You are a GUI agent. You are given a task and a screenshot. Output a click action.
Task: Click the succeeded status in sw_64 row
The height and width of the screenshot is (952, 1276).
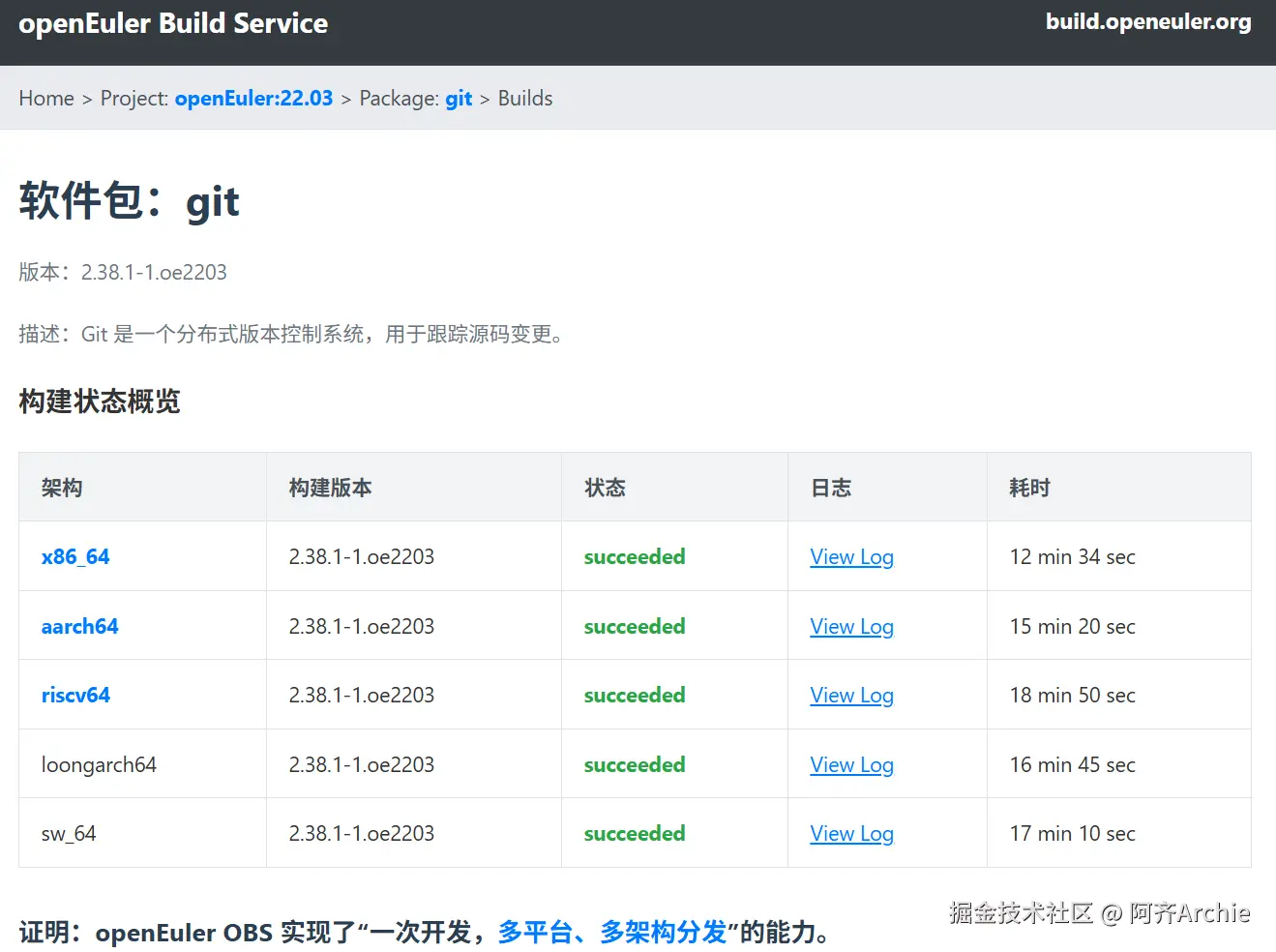tap(635, 834)
